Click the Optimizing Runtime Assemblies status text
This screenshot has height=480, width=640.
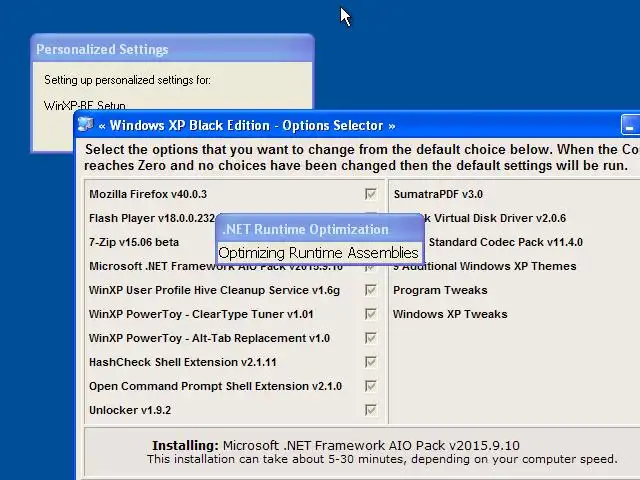click(318, 253)
